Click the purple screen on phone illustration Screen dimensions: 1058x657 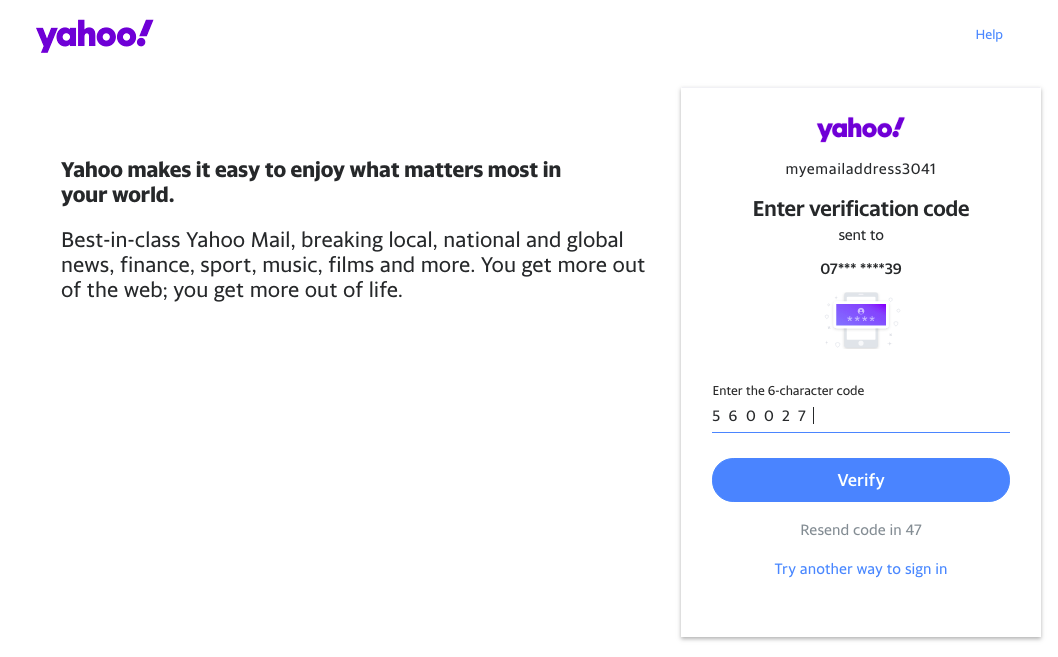861,315
